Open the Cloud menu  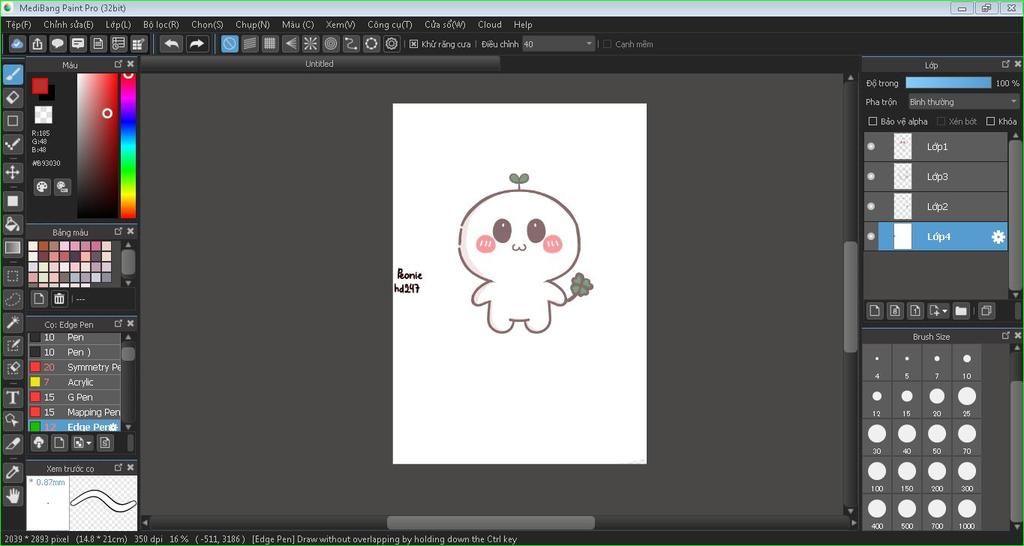(490, 24)
